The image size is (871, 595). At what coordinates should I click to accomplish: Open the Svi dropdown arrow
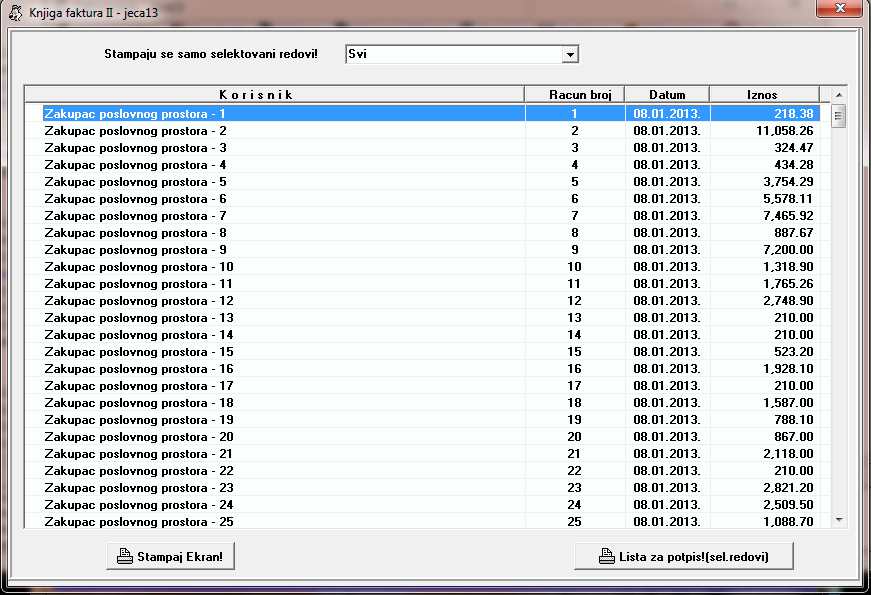pyautogui.click(x=570, y=54)
